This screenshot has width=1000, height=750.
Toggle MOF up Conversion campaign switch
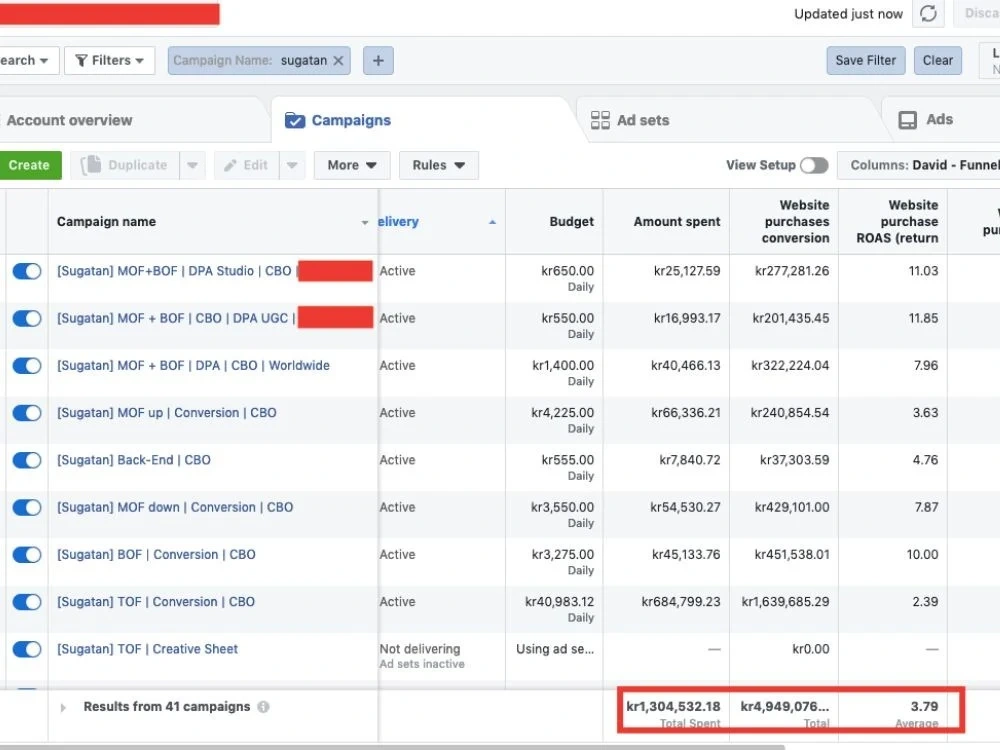click(x=27, y=413)
